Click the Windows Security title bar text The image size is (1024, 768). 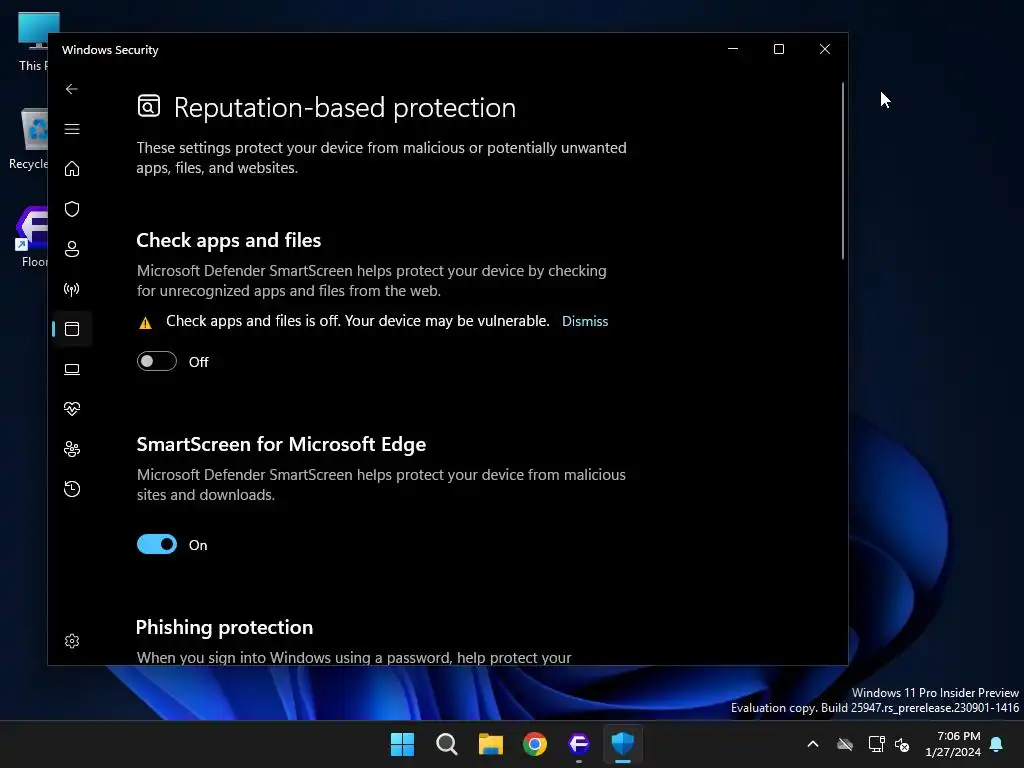110,50
